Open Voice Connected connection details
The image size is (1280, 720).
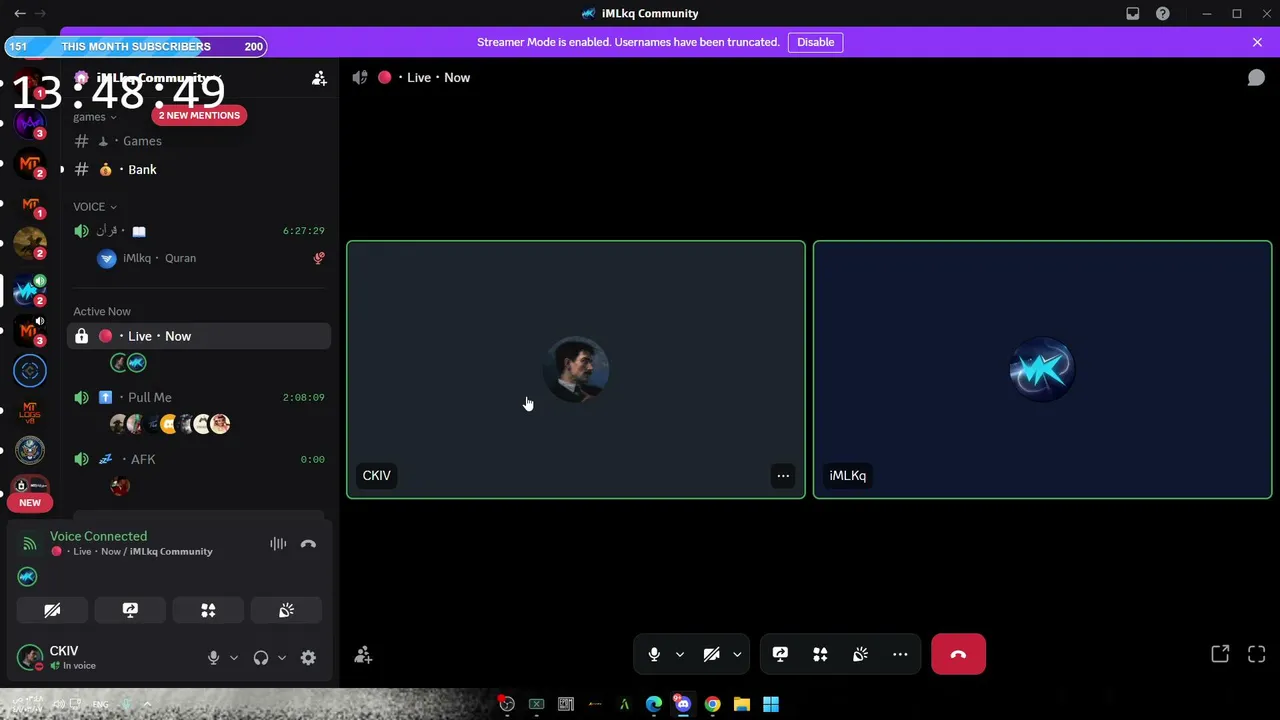98,536
